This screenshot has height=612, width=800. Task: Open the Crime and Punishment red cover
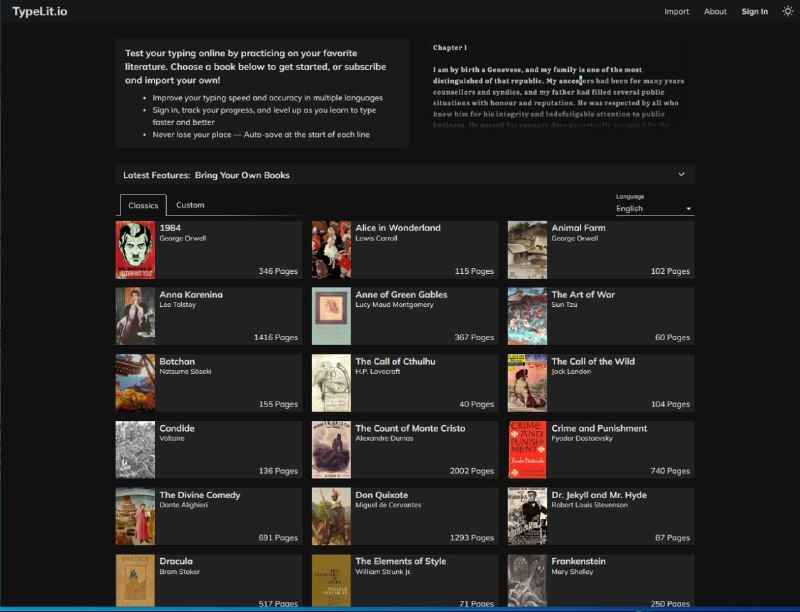click(x=527, y=449)
